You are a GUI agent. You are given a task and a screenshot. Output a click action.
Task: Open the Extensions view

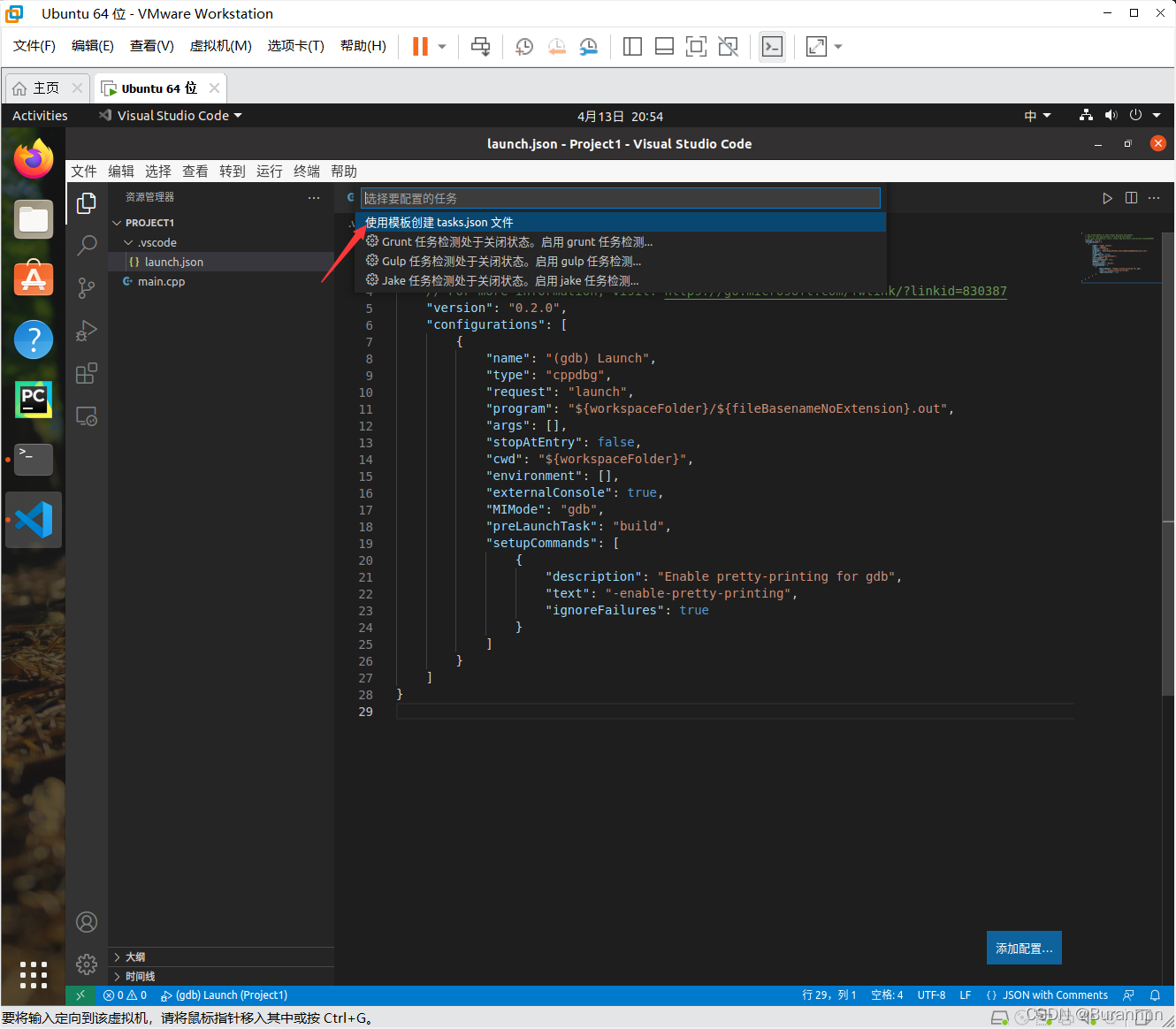87,373
